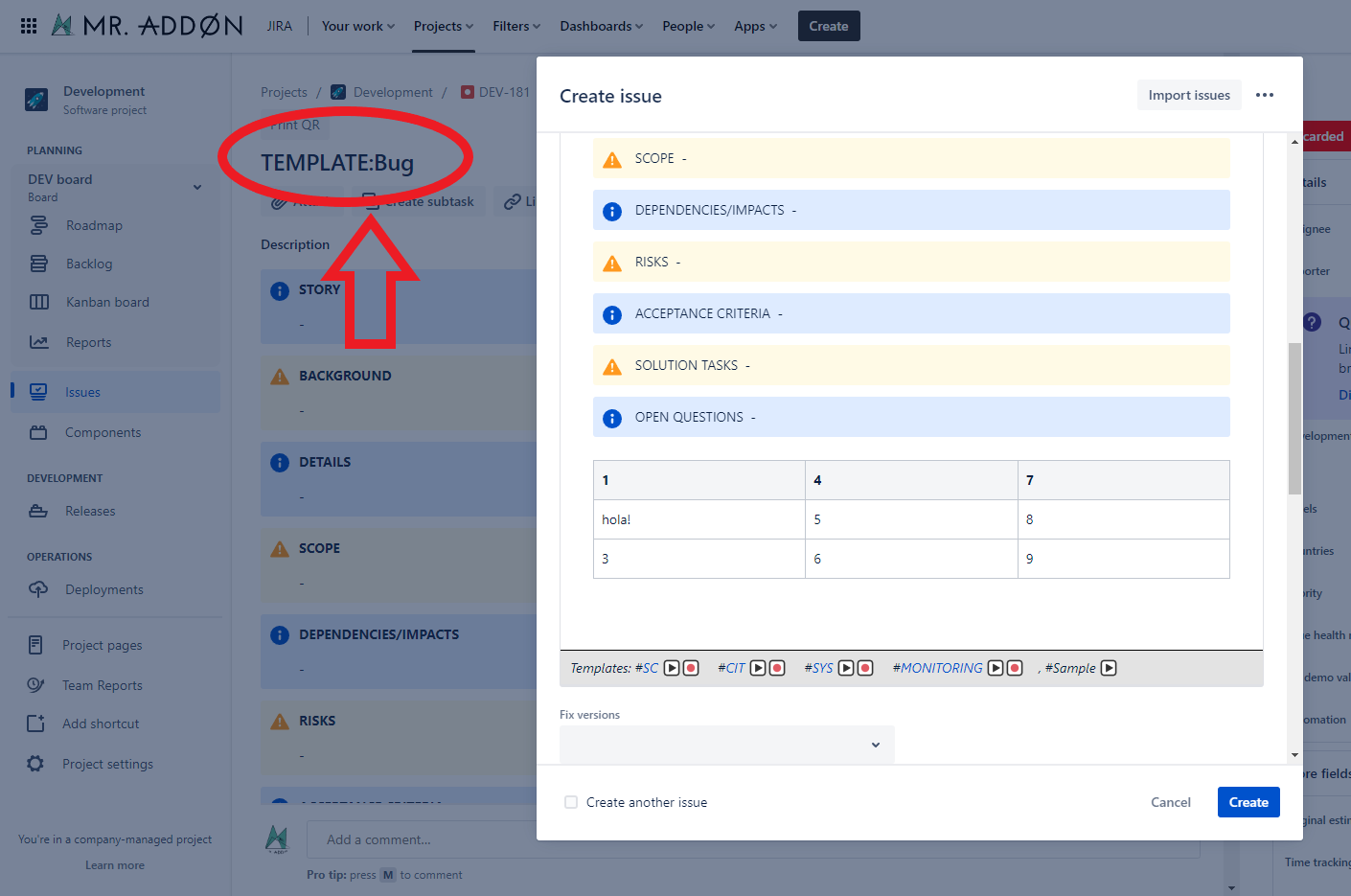Click the play icon next to #SC template
This screenshot has width=1351, height=896.
[x=672, y=668]
